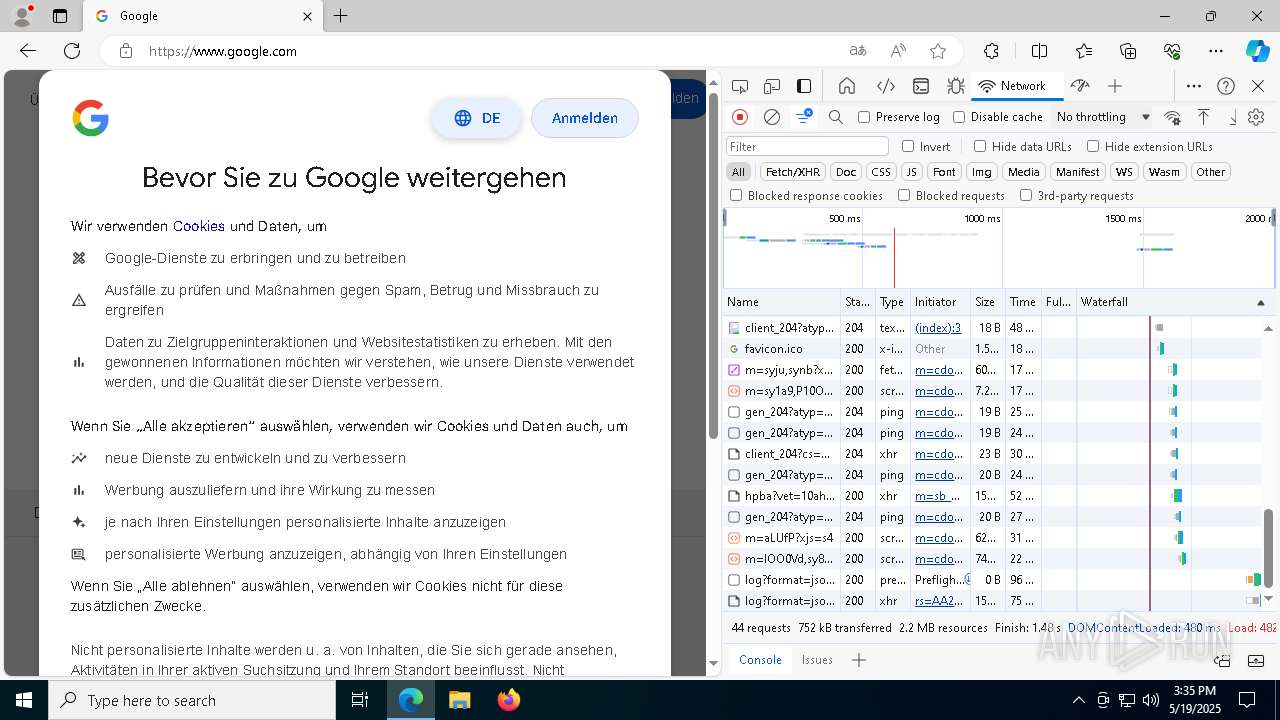This screenshot has width=1280, height=720.
Task: Clear the network log
Action: (x=772, y=117)
